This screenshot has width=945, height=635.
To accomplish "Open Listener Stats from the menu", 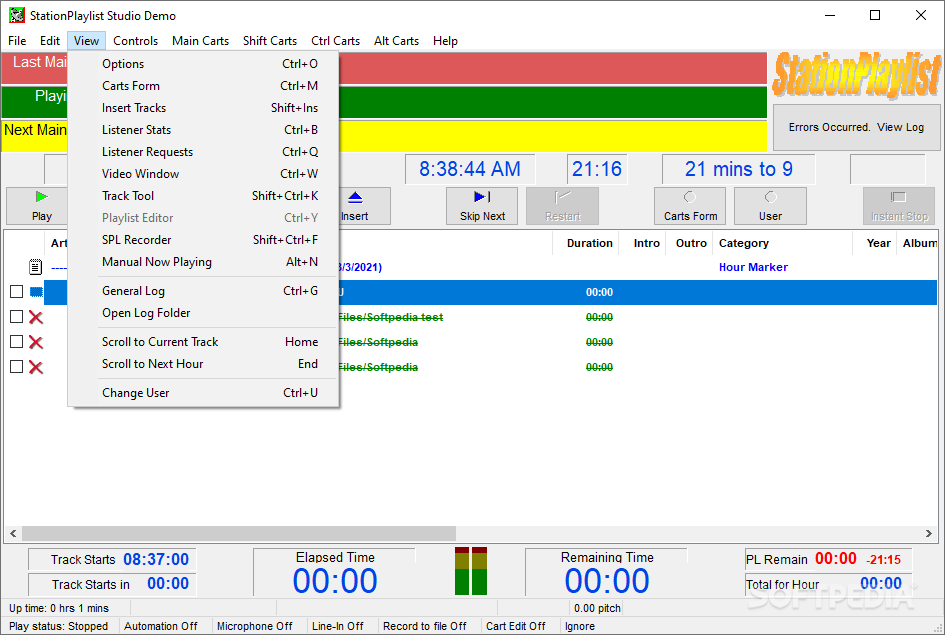I will pyautogui.click(x=204, y=130).
